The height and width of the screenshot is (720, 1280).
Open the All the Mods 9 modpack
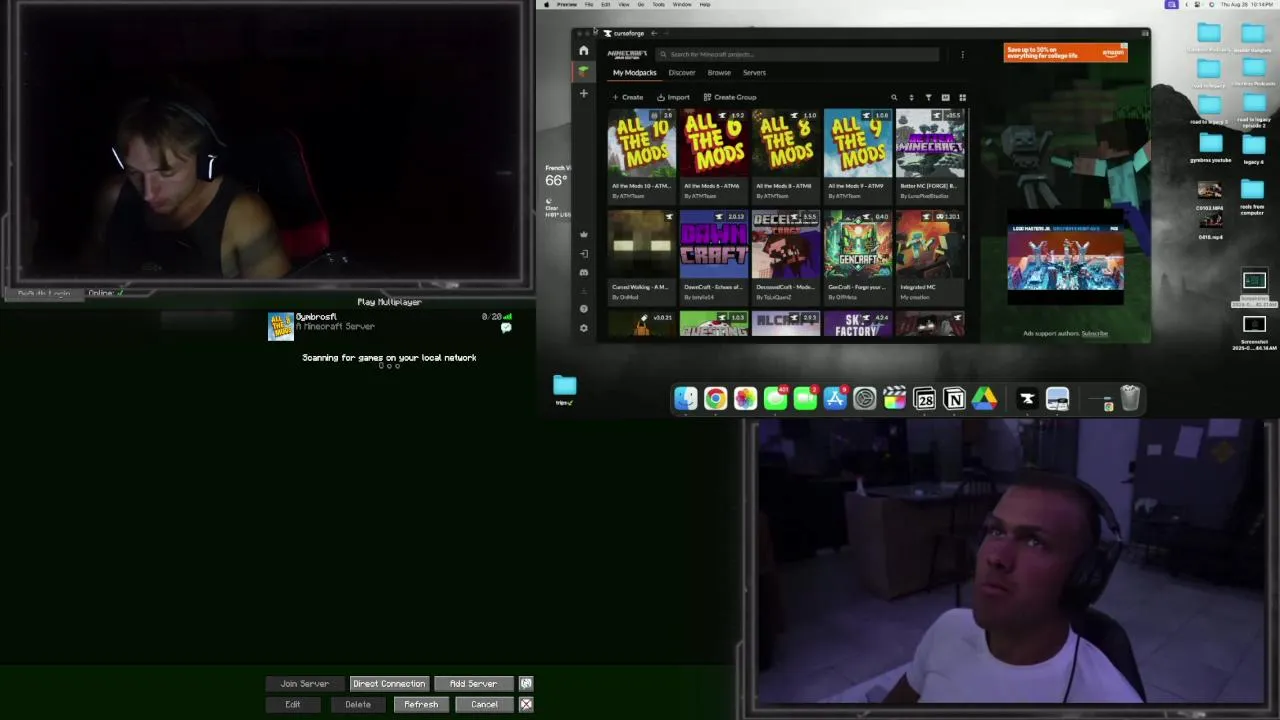coord(858,154)
